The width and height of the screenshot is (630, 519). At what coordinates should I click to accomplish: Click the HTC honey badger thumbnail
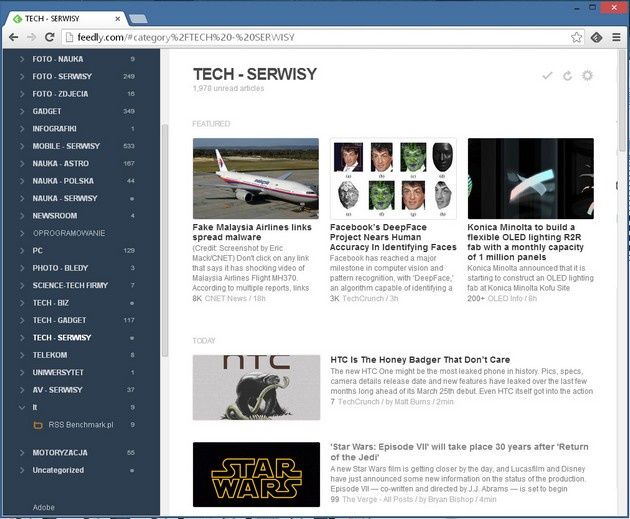click(x=256, y=388)
